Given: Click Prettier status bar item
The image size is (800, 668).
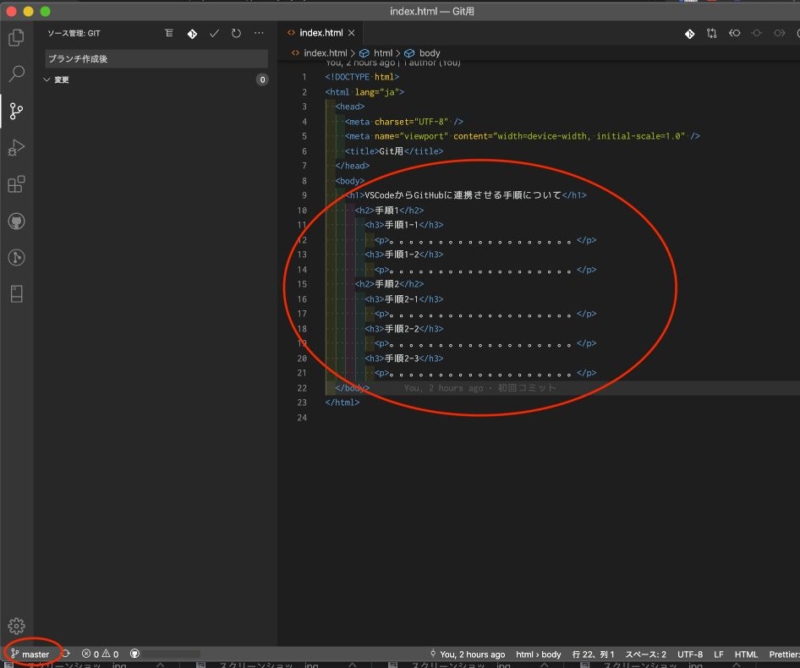Looking at the screenshot, I should [x=784, y=654].
